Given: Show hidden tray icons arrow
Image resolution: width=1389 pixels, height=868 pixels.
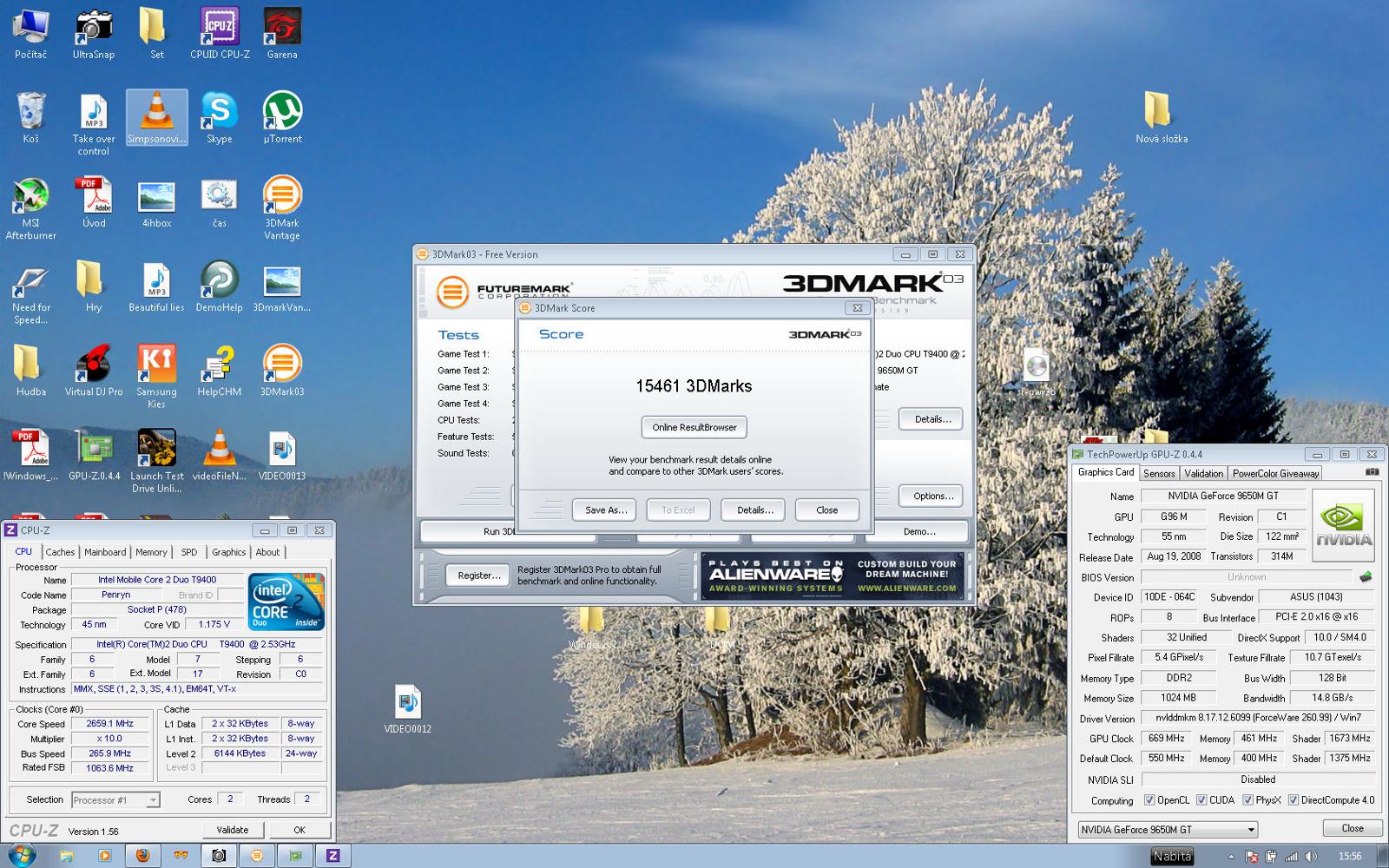Looking at the screenshot, I should pos(1231,857).
